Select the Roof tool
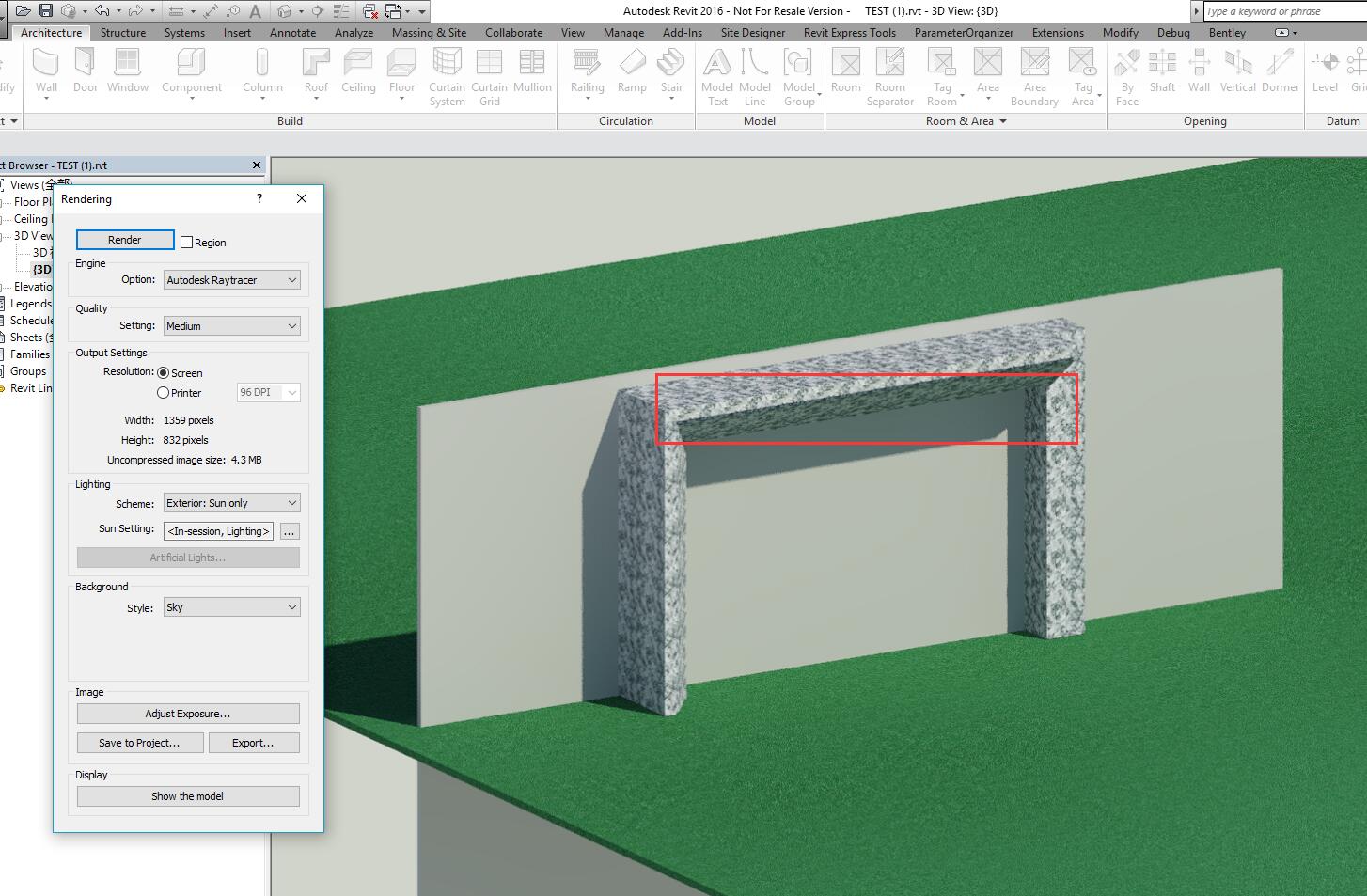The image size is (1367, 896). click(316, 71)
